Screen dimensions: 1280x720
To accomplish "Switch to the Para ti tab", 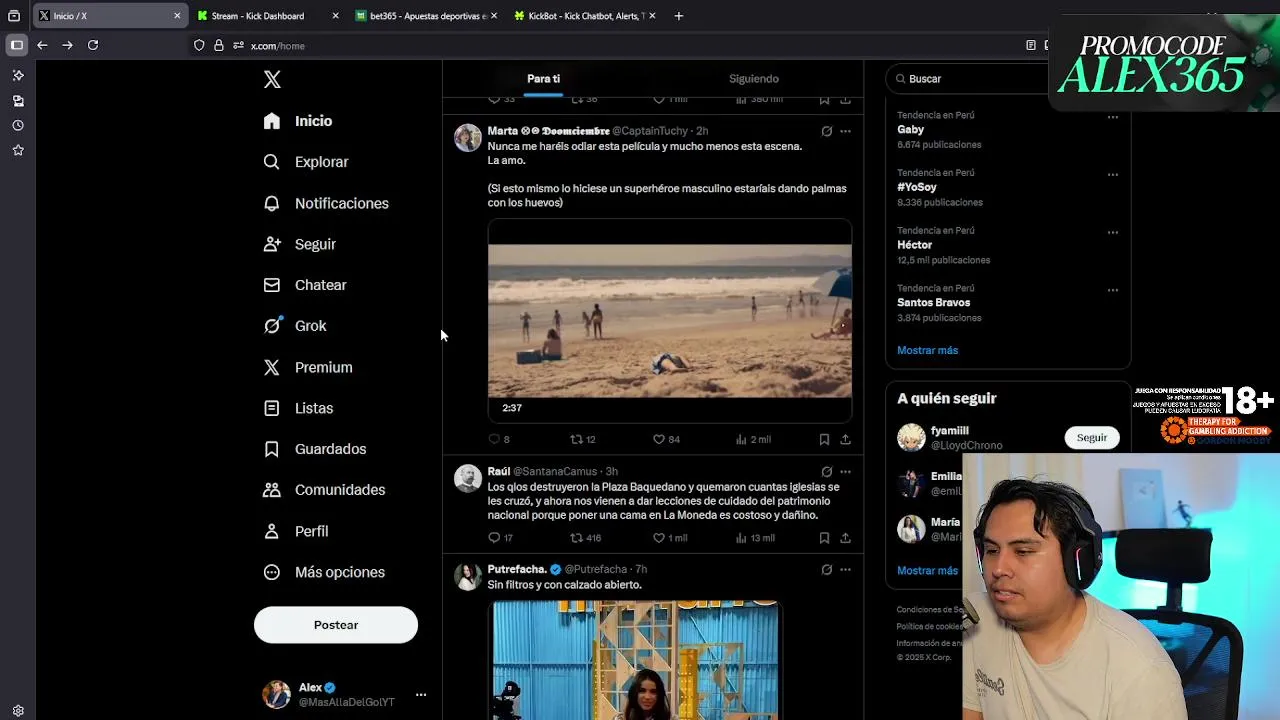I will click(543, 79).
